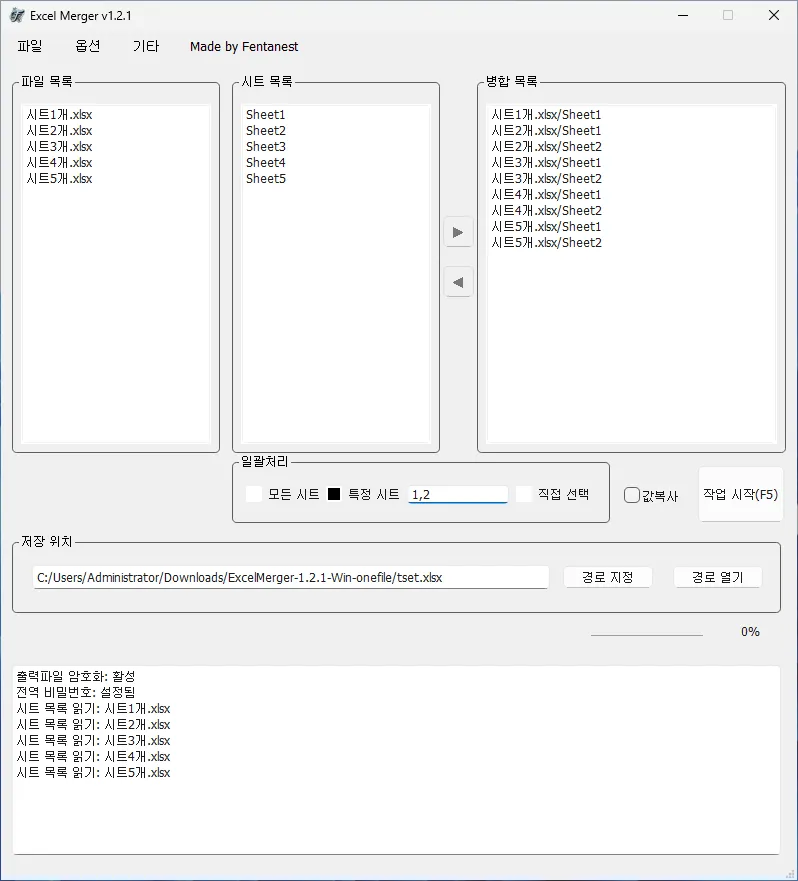This screenshot has width=798, height=881.
Task: Click the sheet numbers field containing 1,2
Action: (x=457, y=494)
